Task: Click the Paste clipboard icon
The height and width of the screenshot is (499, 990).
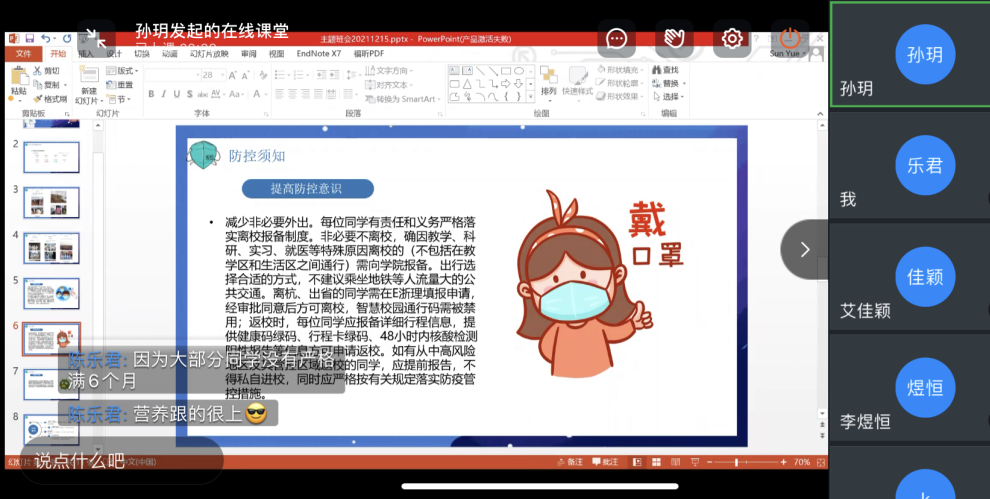Action: pyautogui.click(x=20, y=76)
